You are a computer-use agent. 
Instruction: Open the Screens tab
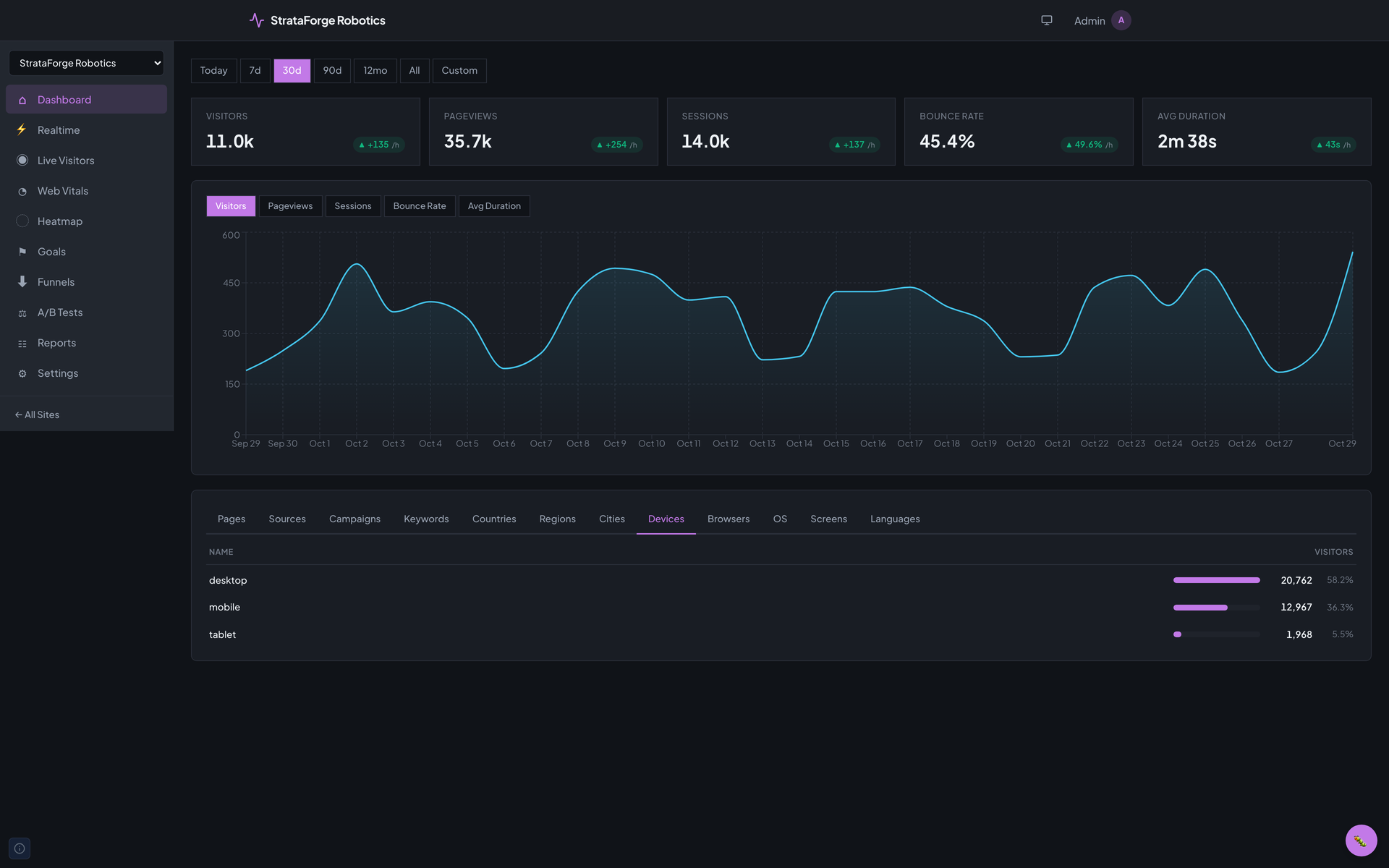(x=828, y=519)
